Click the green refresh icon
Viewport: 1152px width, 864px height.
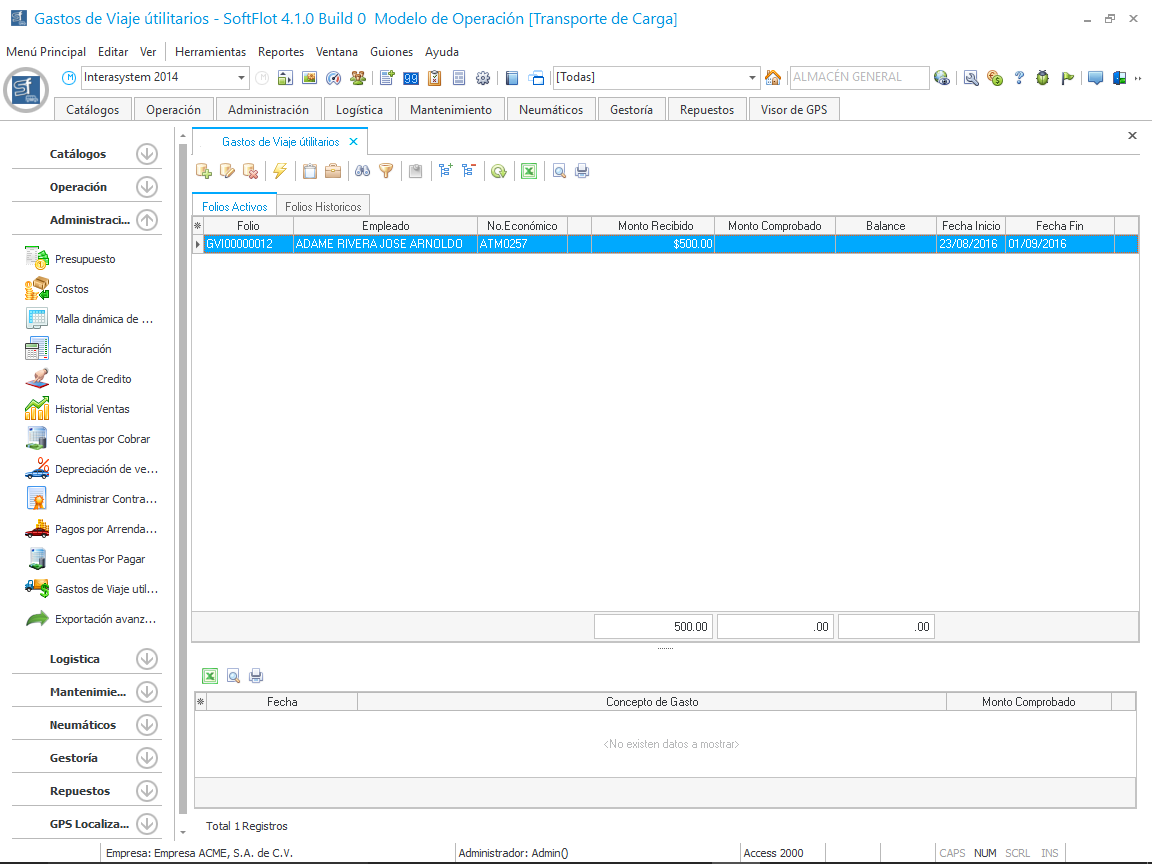coord(498,171)
